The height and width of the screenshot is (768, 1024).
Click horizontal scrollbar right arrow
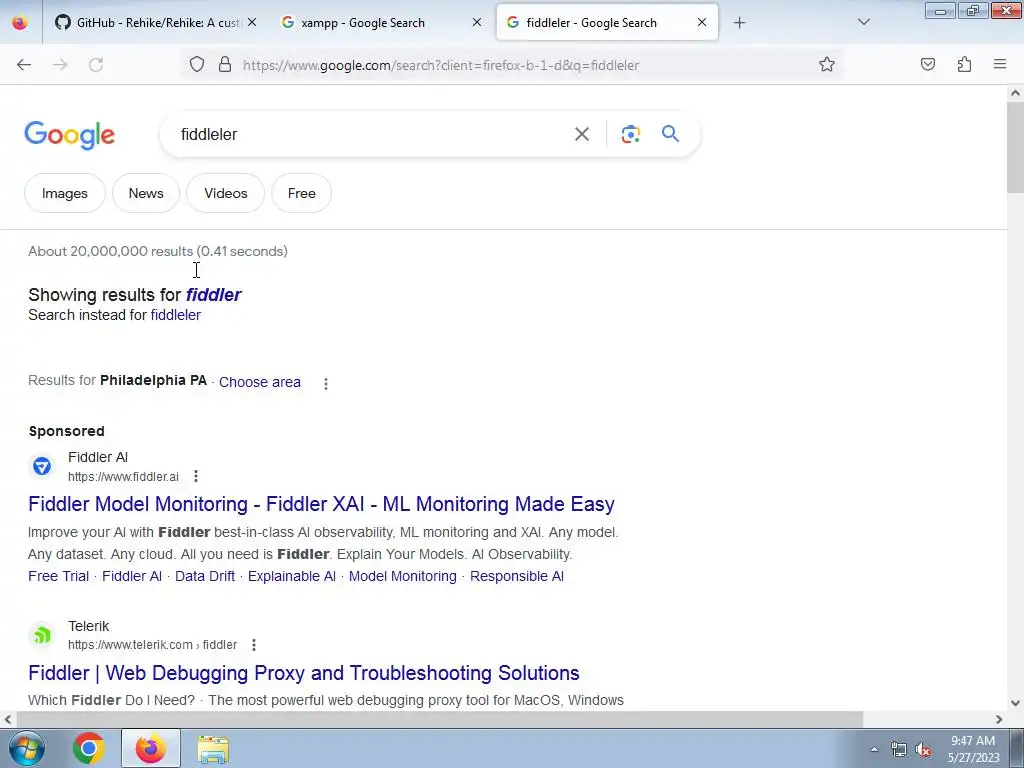(999, 720)
